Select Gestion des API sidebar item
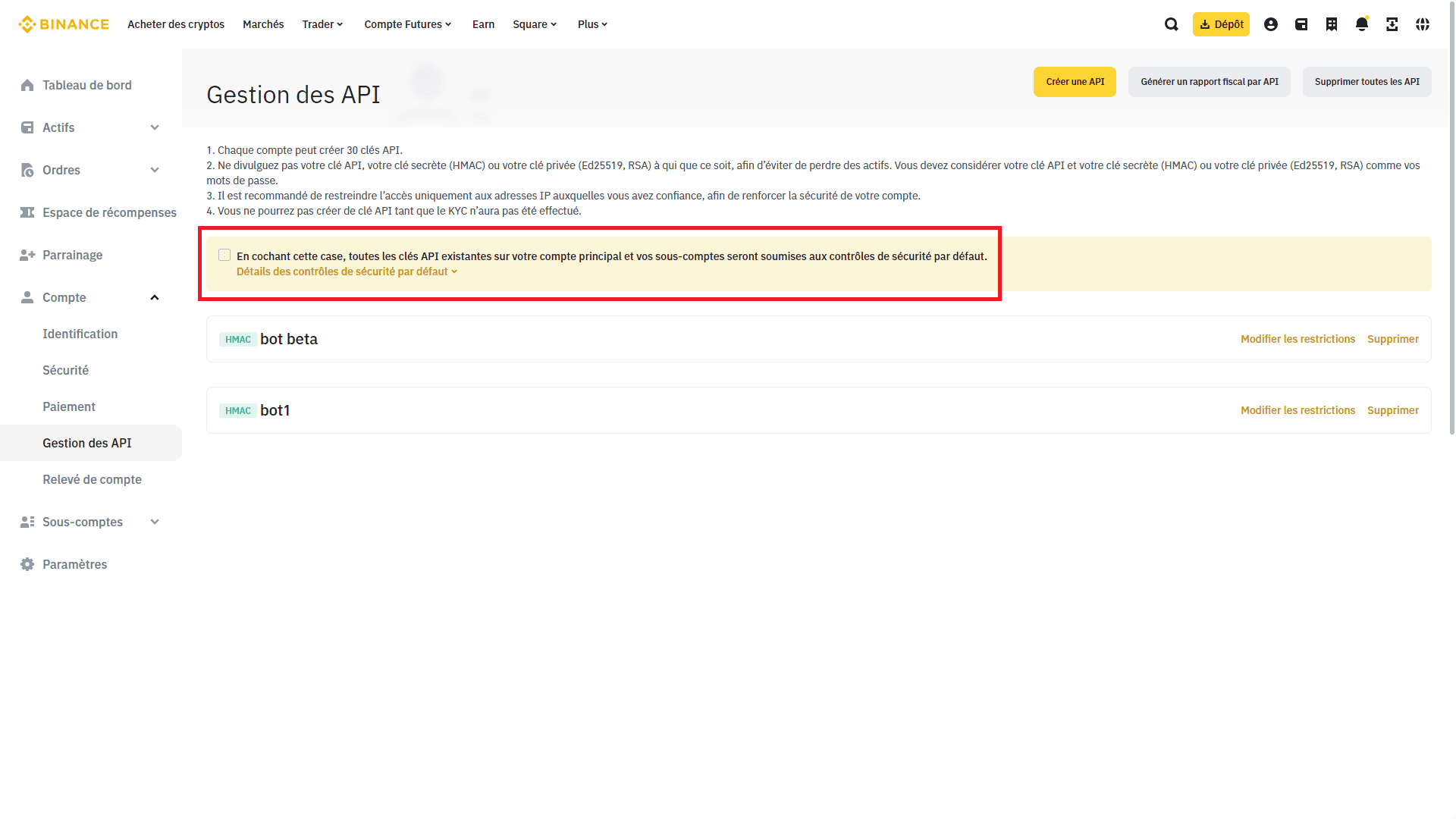 click(91, 443)
